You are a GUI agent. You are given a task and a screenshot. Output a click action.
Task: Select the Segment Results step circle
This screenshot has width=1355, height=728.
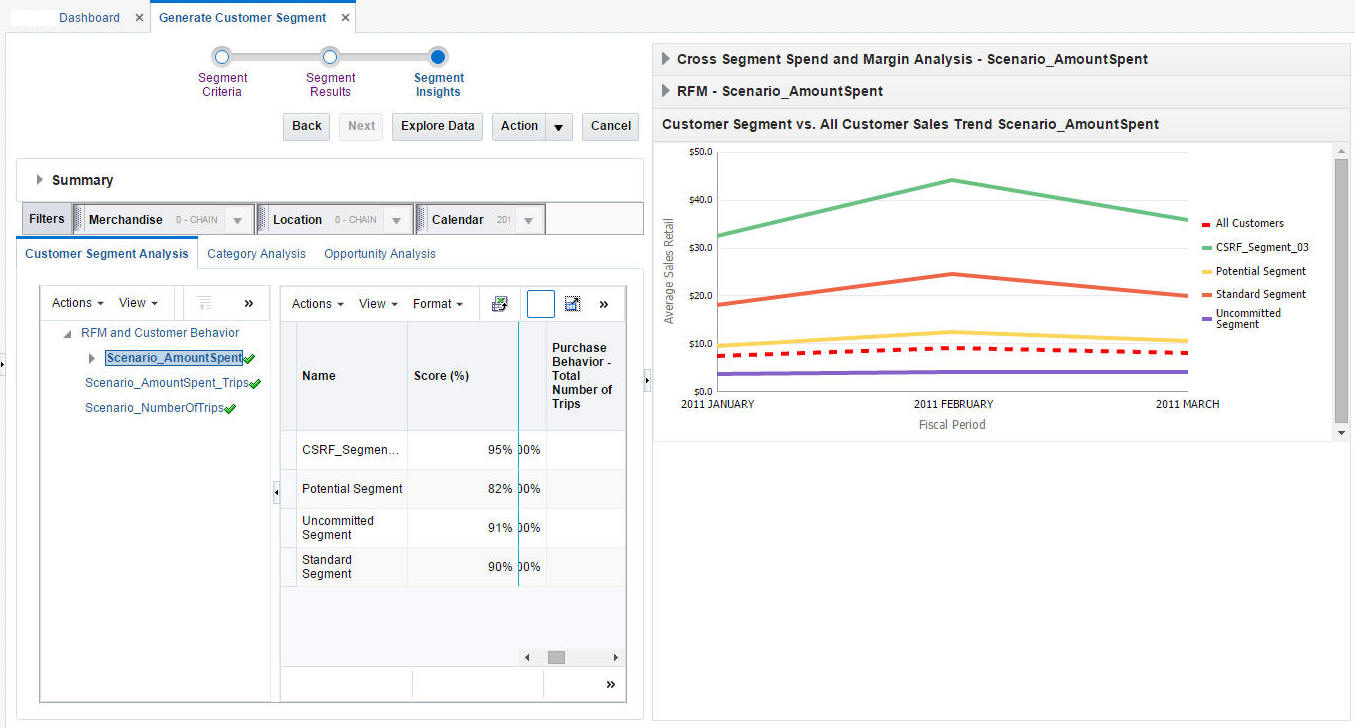coord(330,57)
